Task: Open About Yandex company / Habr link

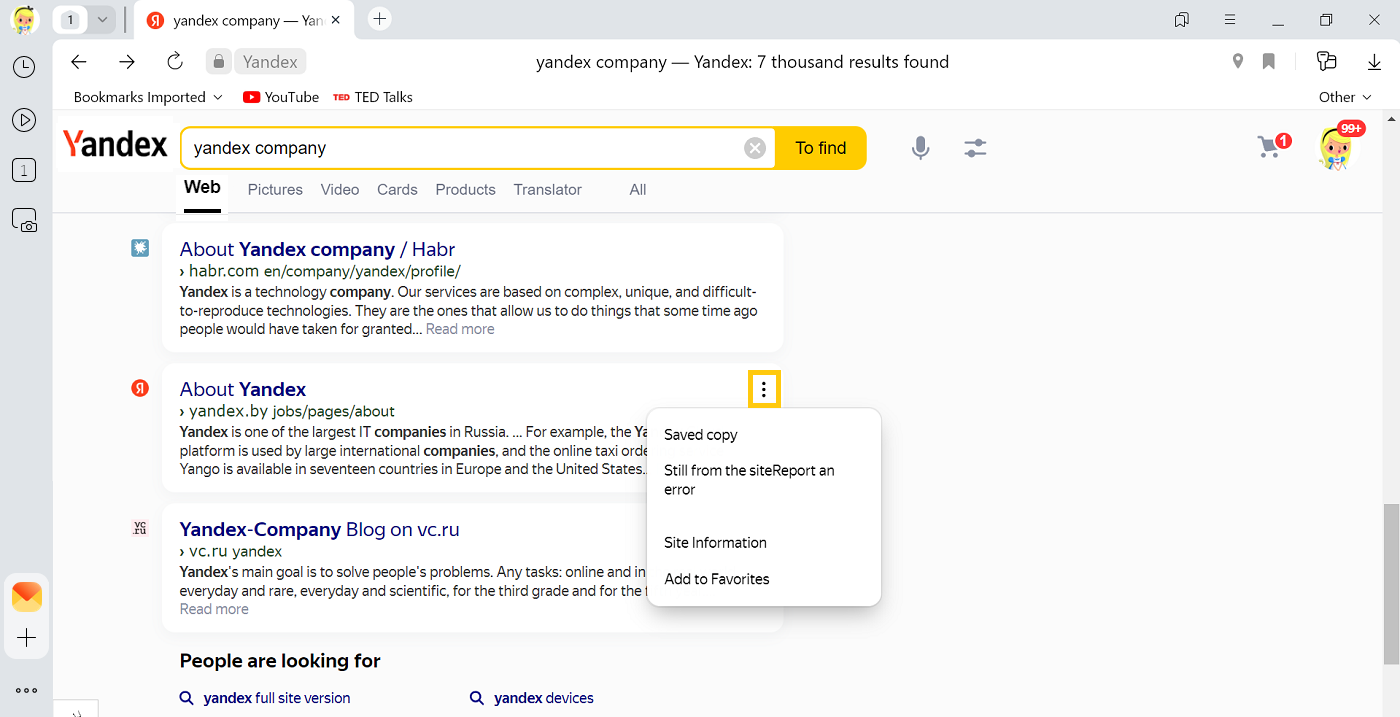Action: pyautogui.click(x=317, y=250)
